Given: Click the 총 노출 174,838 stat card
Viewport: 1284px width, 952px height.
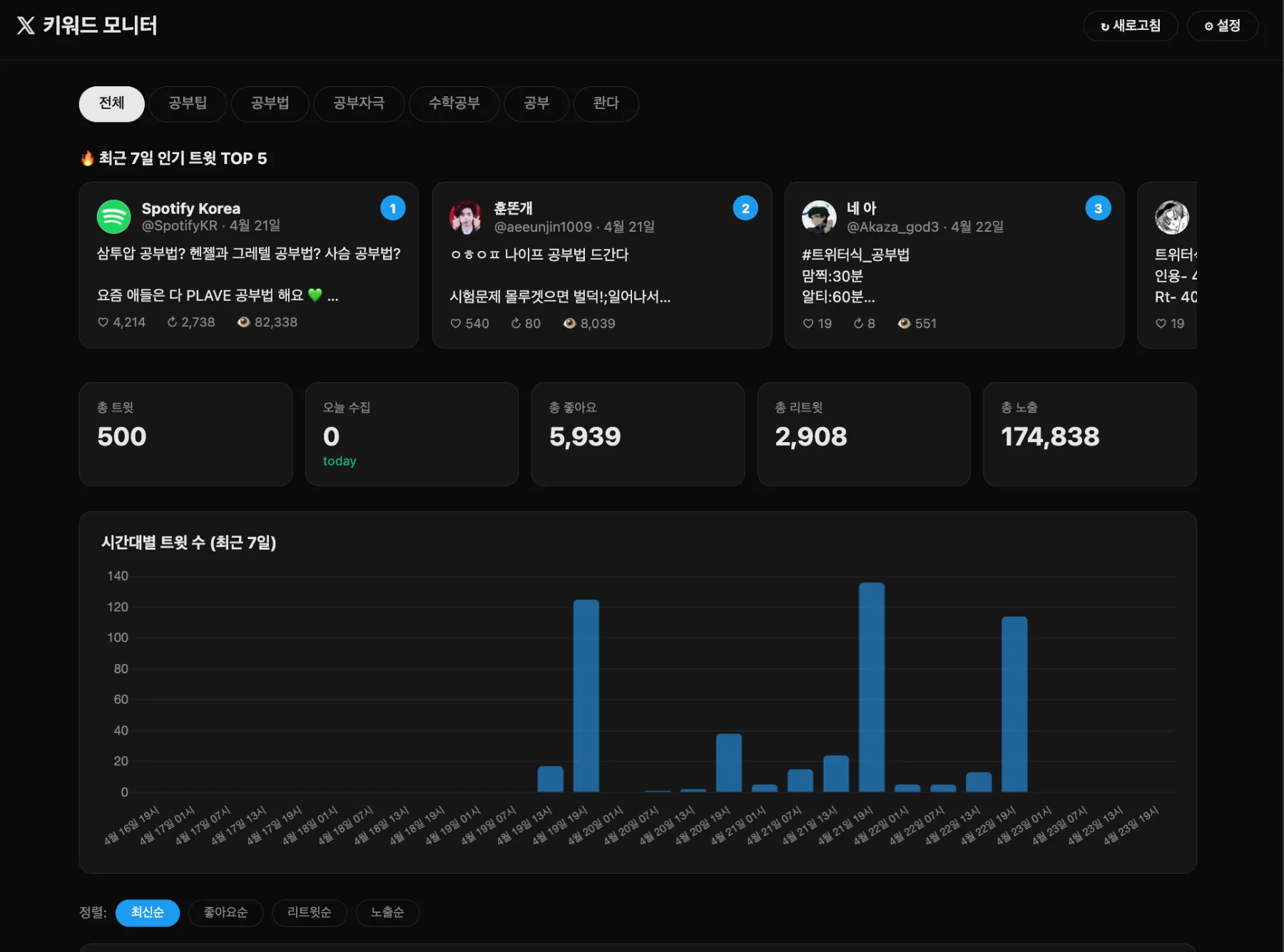Looking at the screenshot, I should [x=1090, y=434].
